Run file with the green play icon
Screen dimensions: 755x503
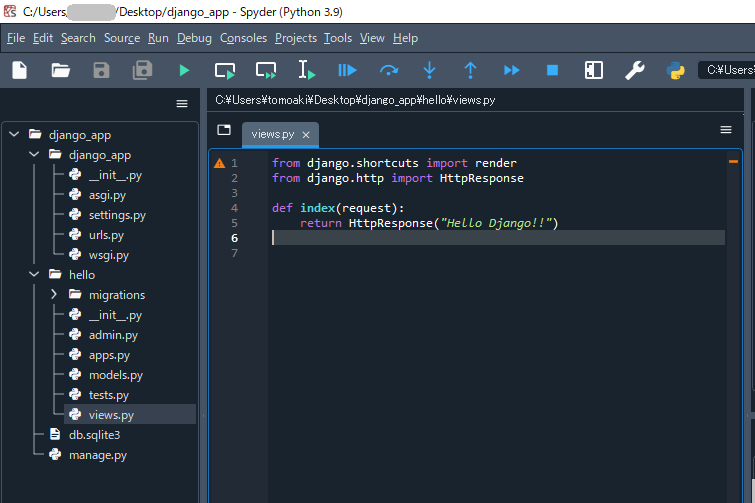point(184,71)
